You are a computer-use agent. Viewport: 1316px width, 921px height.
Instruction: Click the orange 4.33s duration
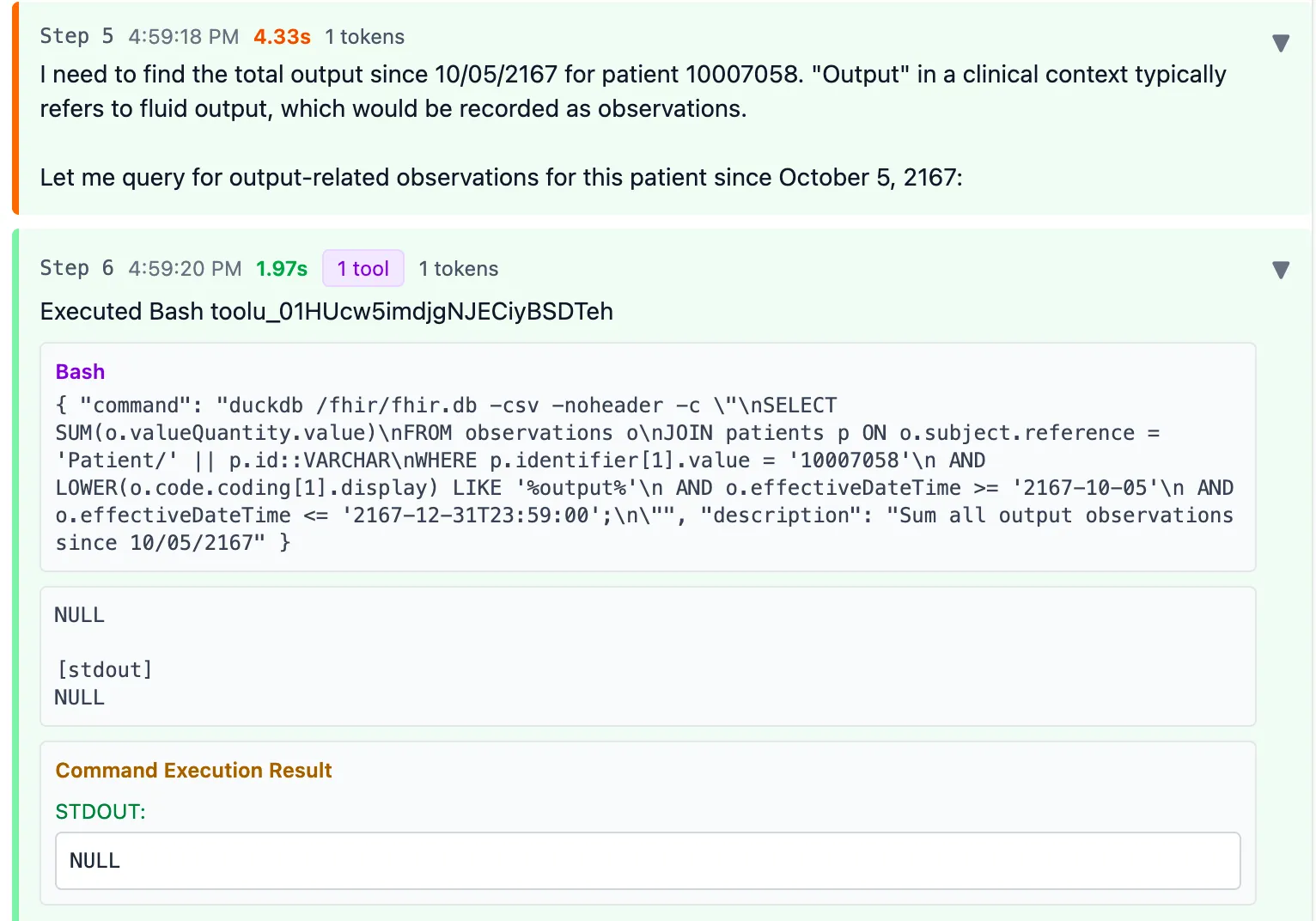[282, 37]
